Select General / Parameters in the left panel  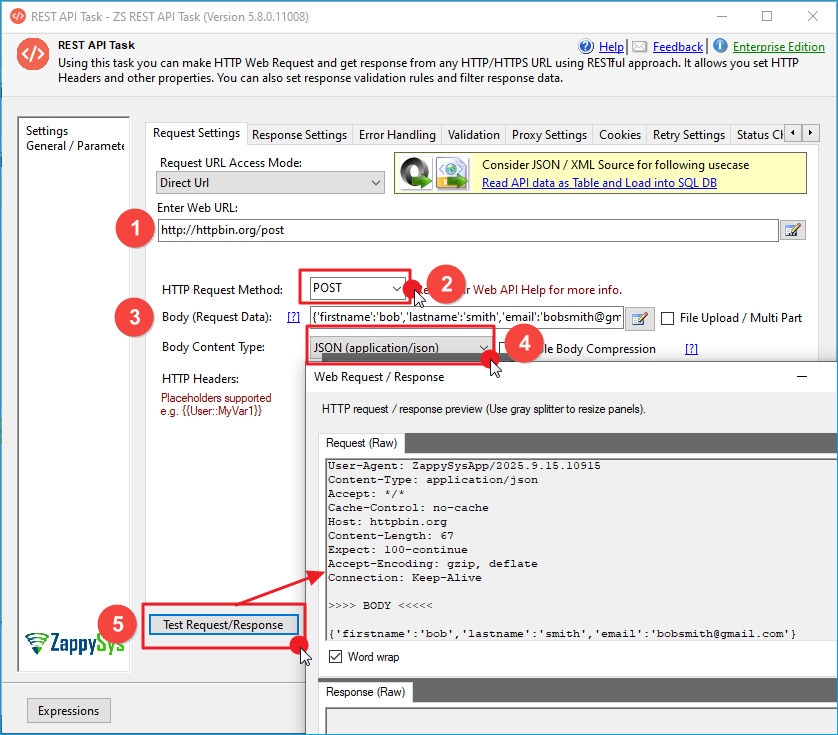click(75, 146)
